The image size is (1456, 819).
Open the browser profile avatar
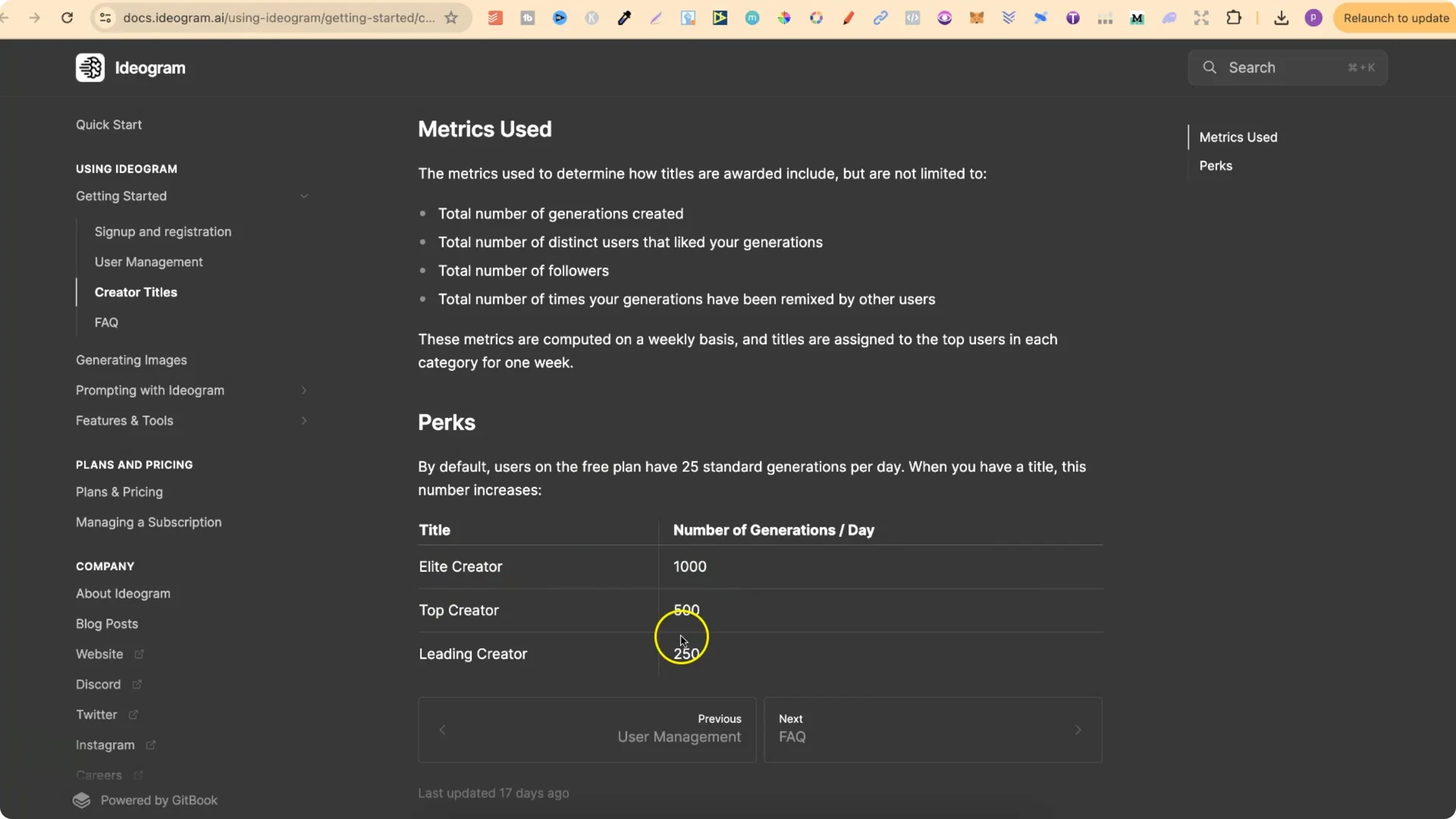tap(1314, 17)
